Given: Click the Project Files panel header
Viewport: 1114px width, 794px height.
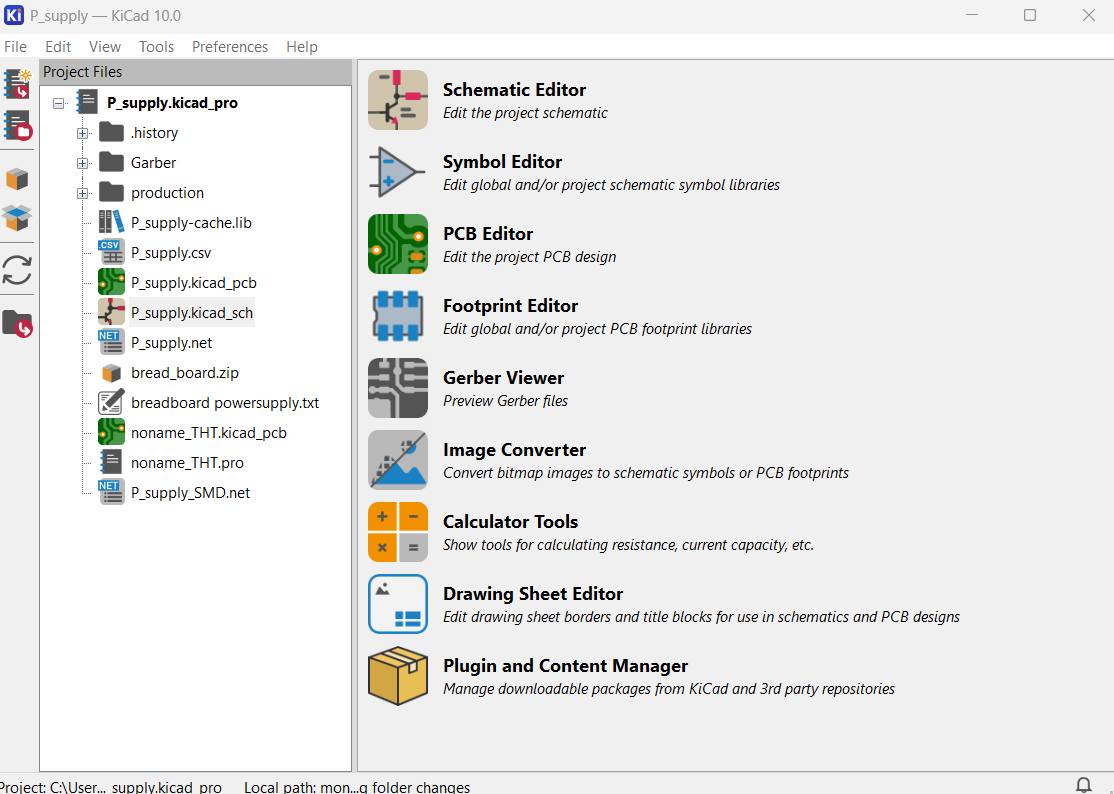Looking at the screenshot, I should tap(195, 72).
